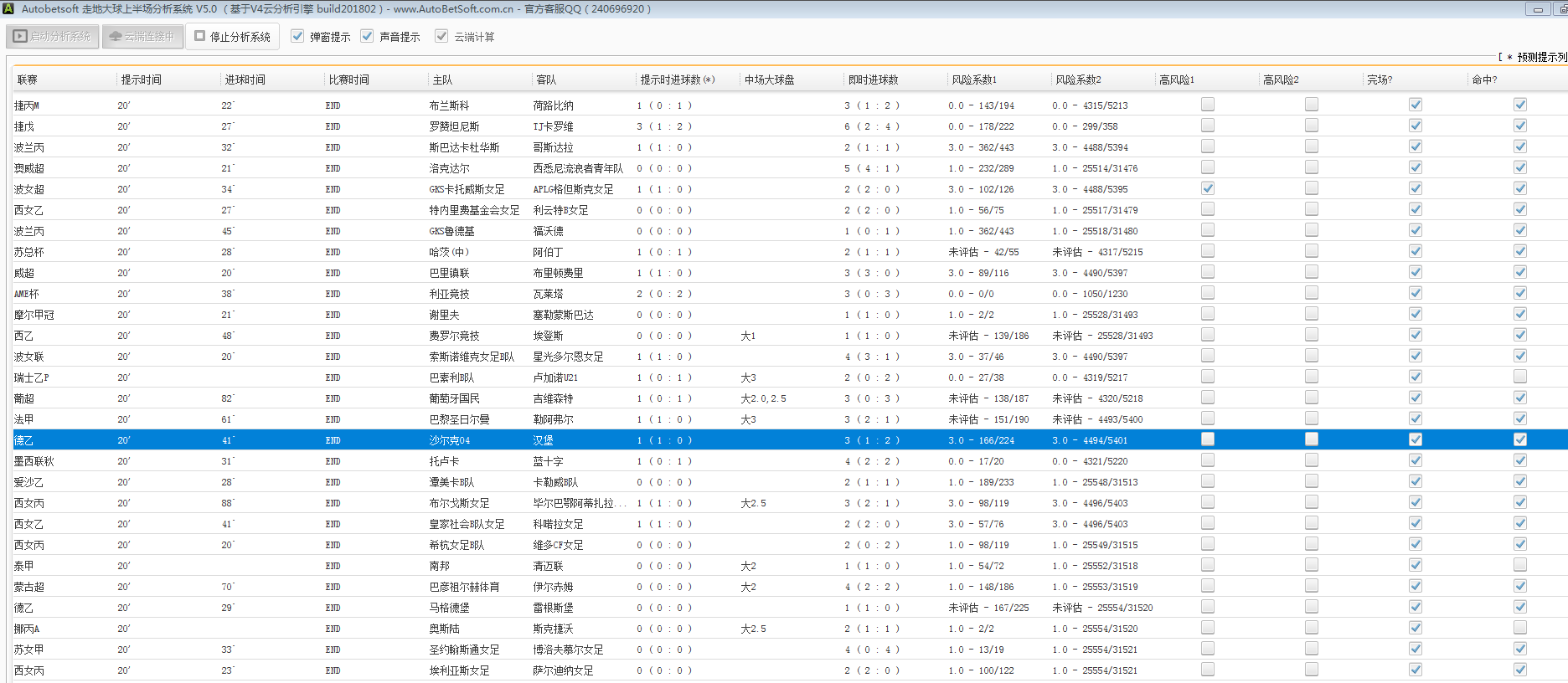The image size is (1568, 683).
Task: Check 命中? box in the 巴塞利B队 row
Action: pyautogui.click(x=1519, y=377)
